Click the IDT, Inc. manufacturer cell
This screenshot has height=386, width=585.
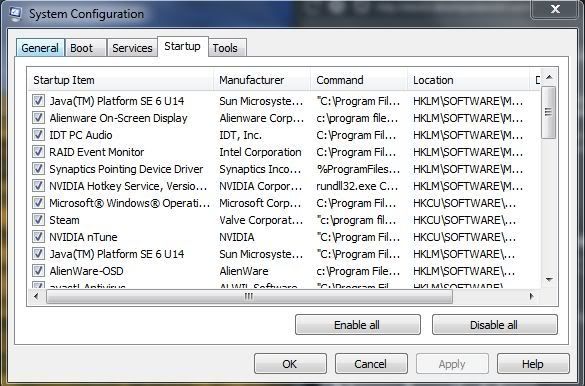[241, 135]
